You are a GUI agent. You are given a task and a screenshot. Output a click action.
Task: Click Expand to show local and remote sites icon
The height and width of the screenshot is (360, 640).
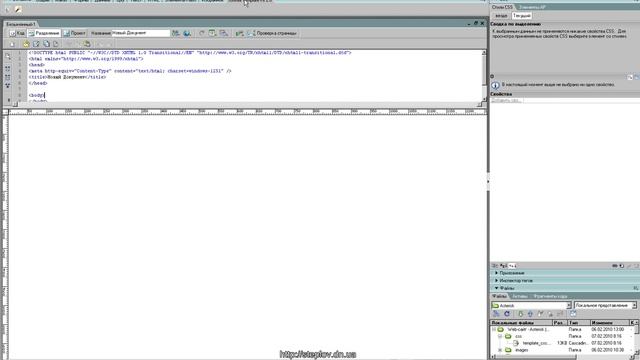573,314
